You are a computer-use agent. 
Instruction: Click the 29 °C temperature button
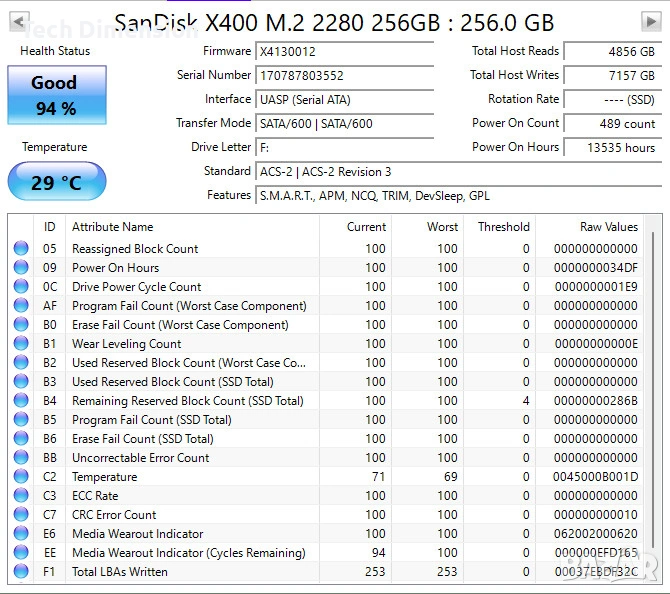tap(56, 182)
